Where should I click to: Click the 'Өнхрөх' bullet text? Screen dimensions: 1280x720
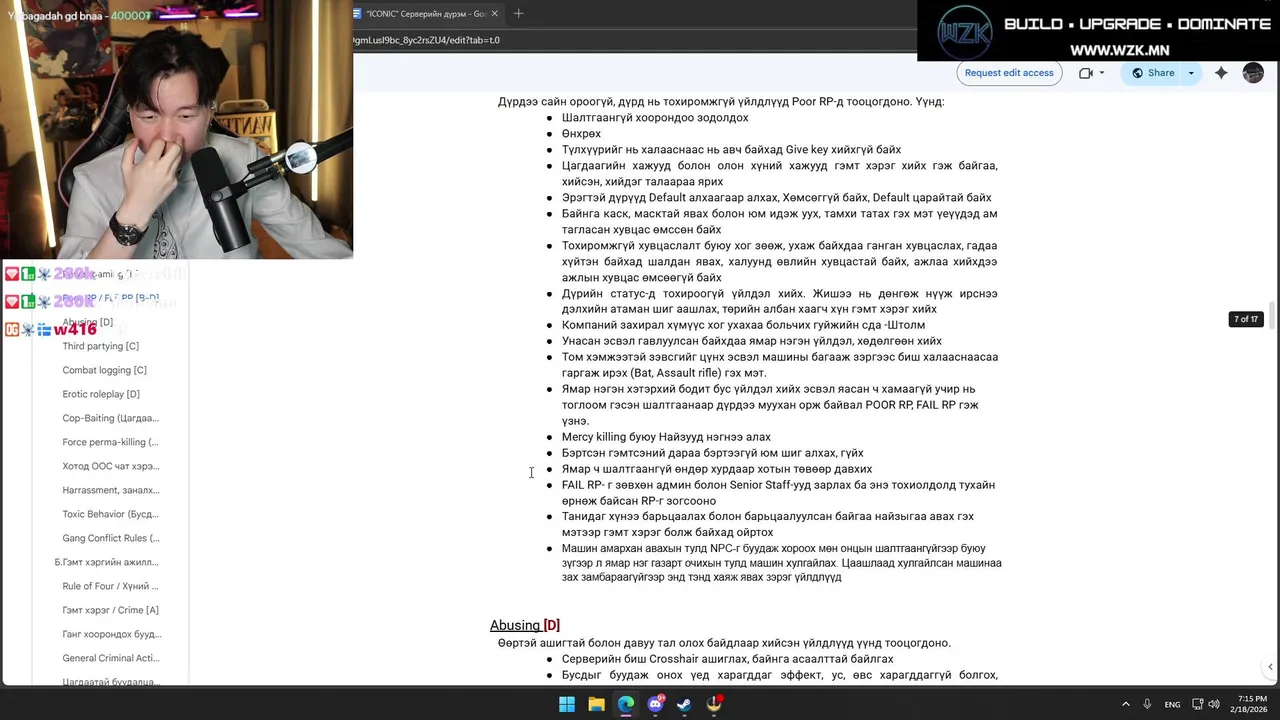(x=581, y=134)
